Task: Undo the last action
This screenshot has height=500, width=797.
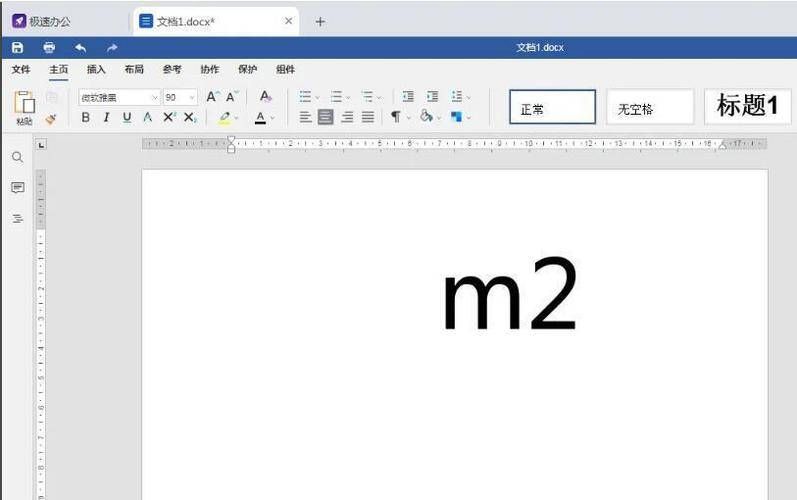Action: (80, 47)
